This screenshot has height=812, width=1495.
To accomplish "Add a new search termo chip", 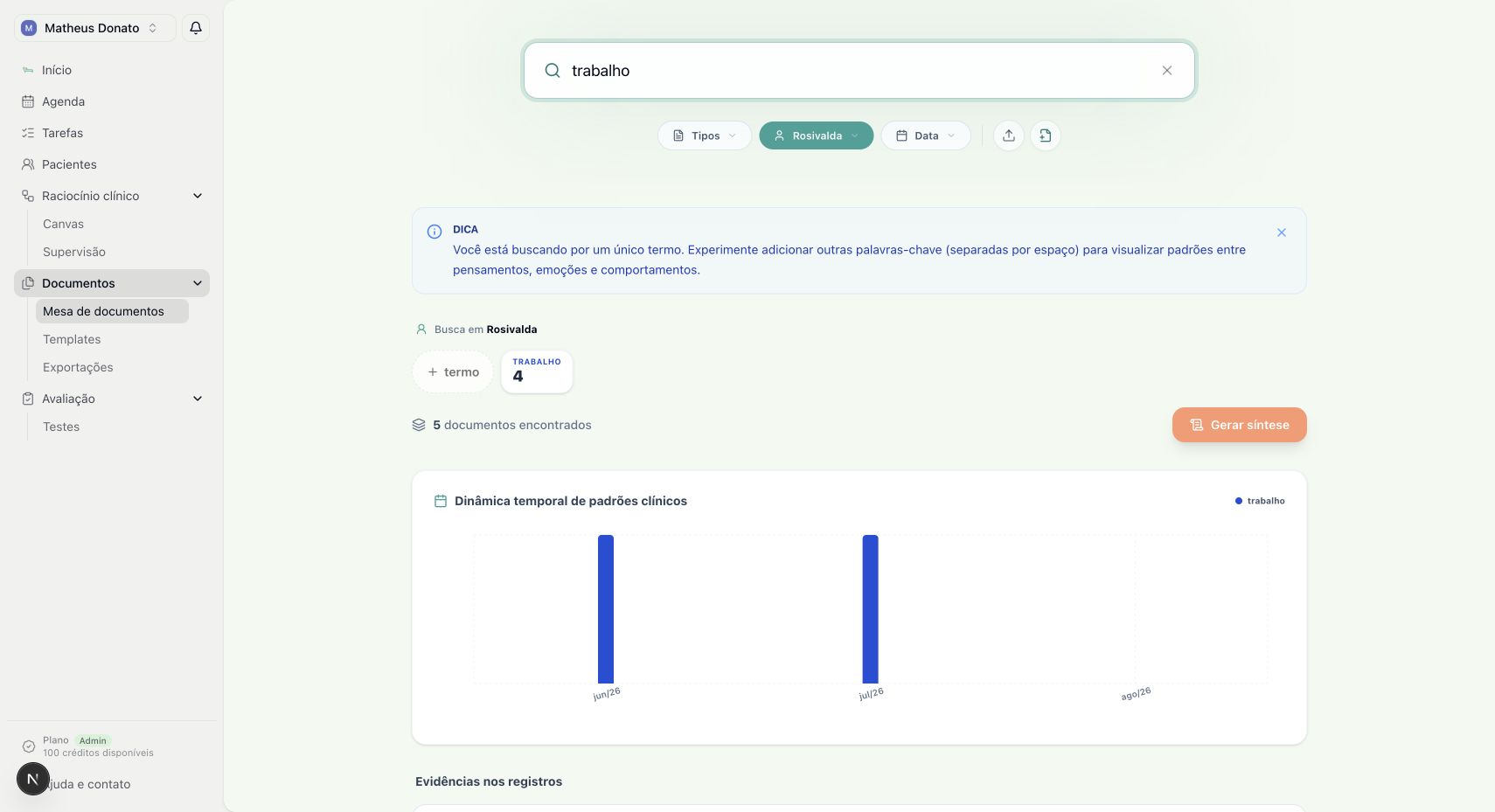I will [453, 372].
